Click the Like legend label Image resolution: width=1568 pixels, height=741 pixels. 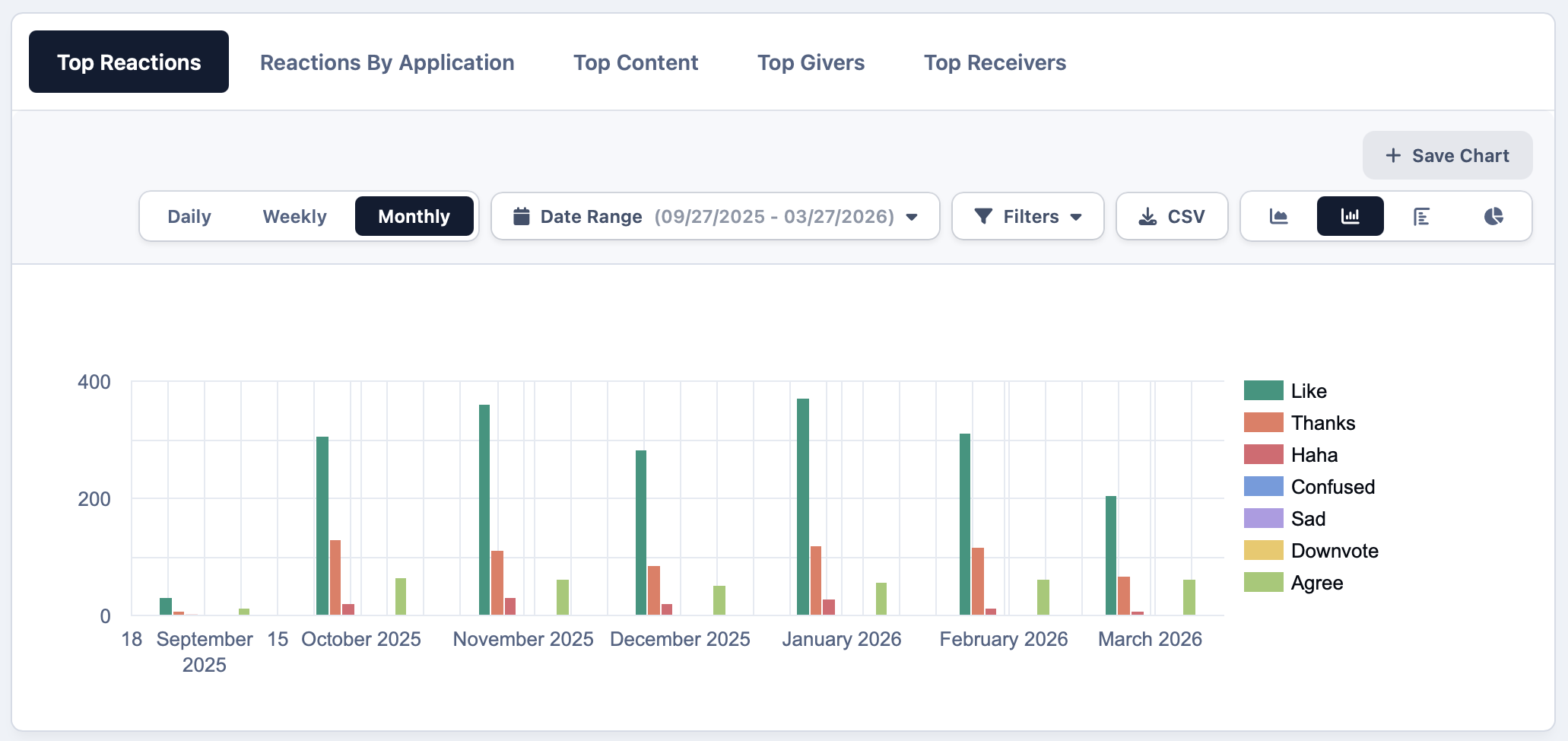1309,391
